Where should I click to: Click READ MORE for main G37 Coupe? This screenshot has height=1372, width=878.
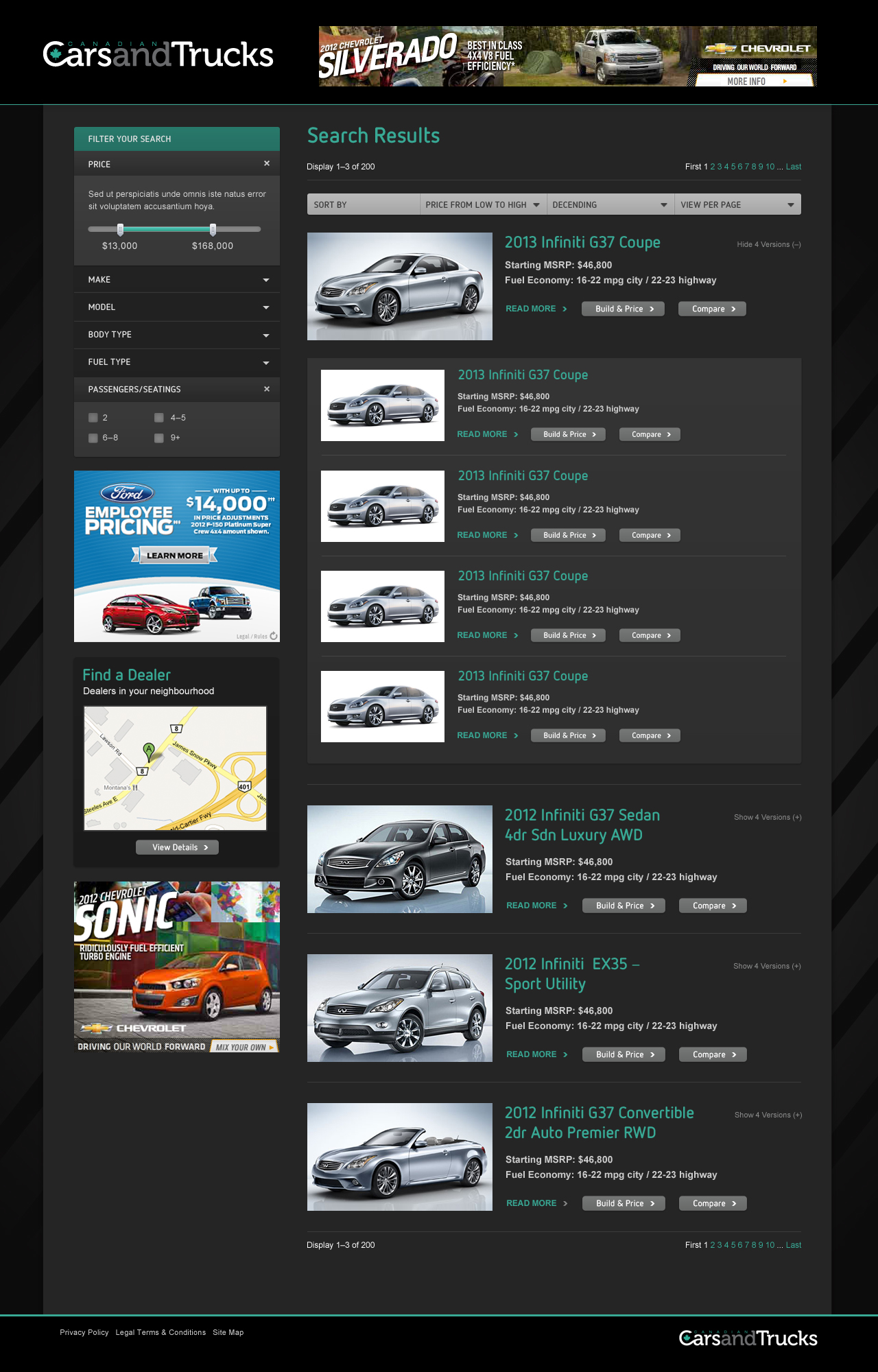point(536,309)
